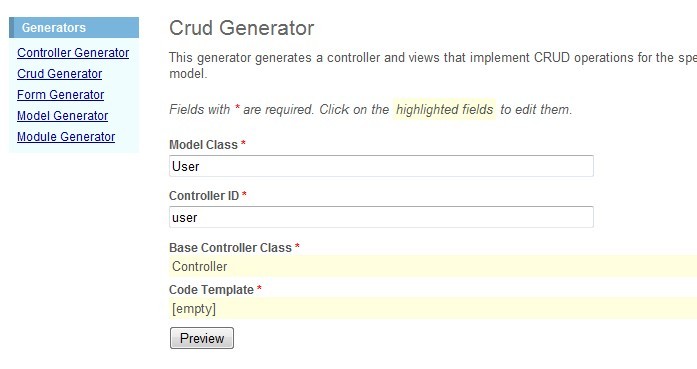Click the Controller ID label
Image resolution: width=697 pixels, height=369 pixels.
pyautogui.click(x=204, y=196)
